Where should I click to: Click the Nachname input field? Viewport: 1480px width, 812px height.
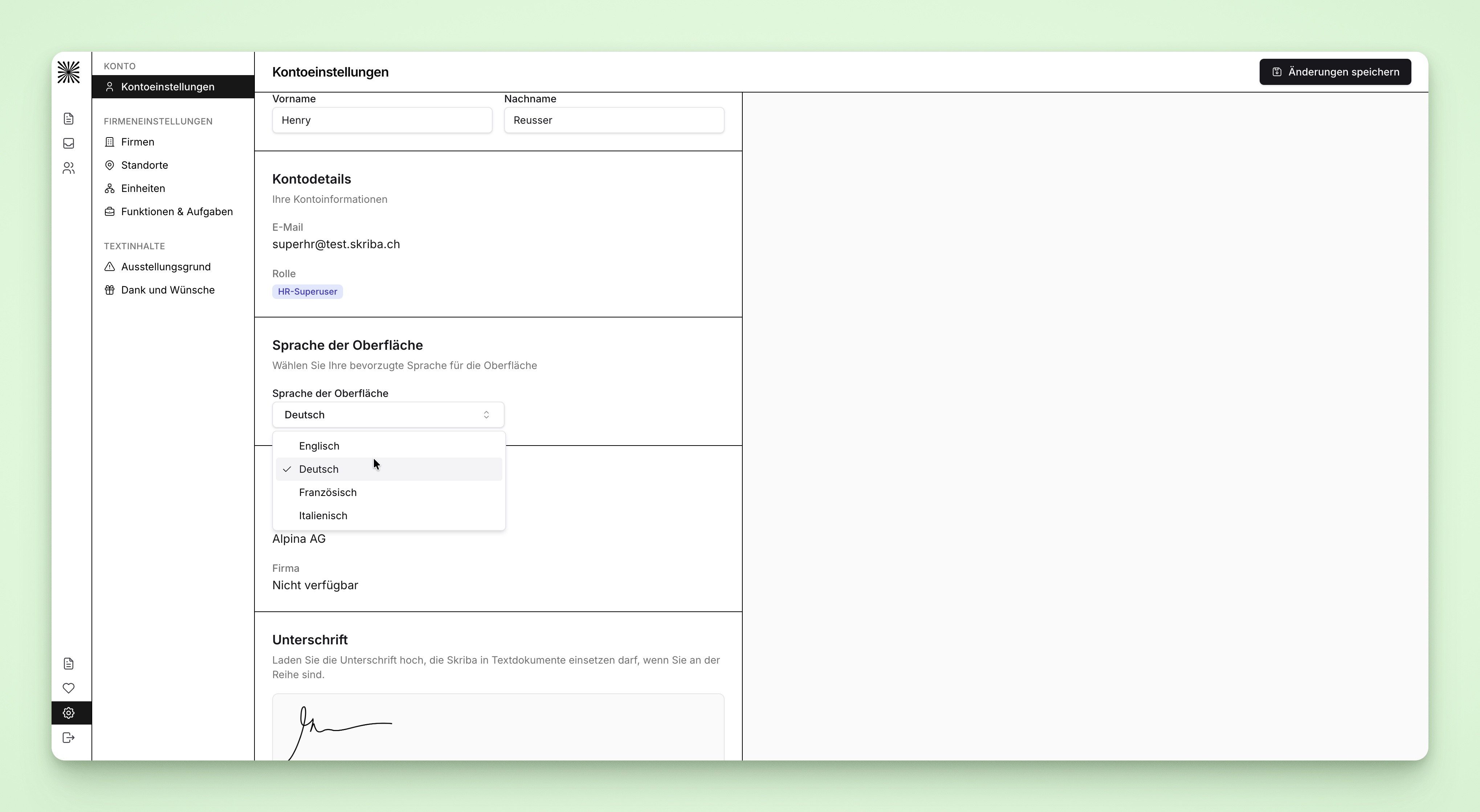coord(613,120)
